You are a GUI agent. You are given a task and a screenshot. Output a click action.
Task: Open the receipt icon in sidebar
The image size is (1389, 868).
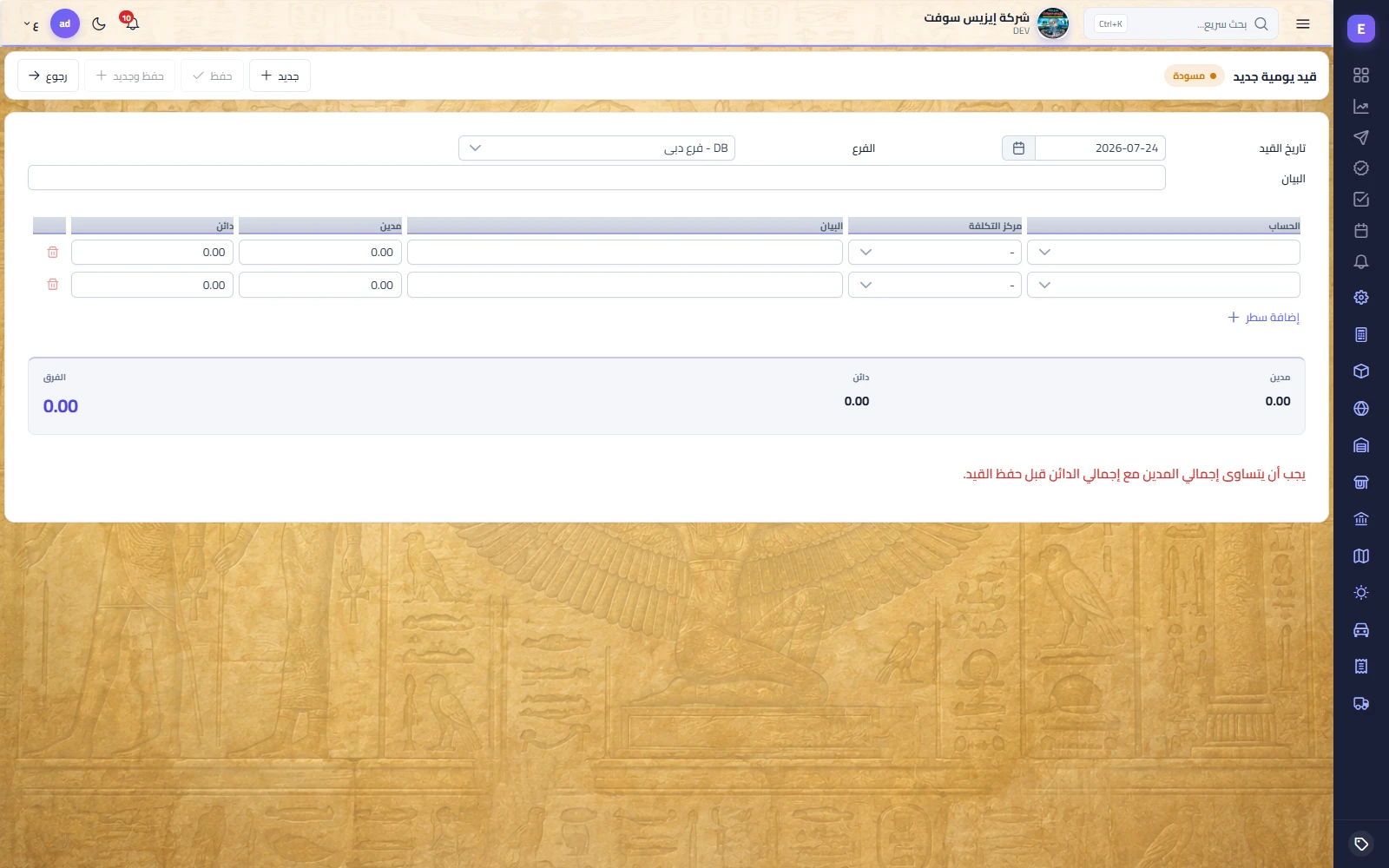click(x=1360, y=666)
